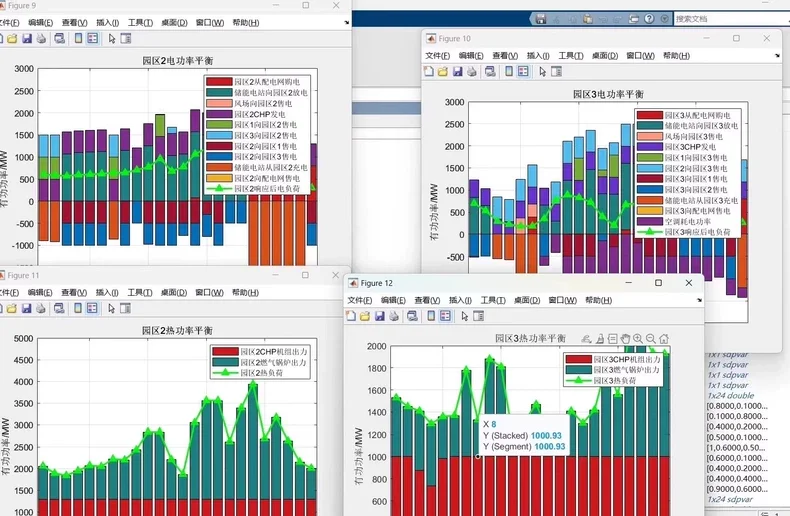Focus the 搜索文档 search field
This screenshot has height=516, width=790.
coord(732,19)
